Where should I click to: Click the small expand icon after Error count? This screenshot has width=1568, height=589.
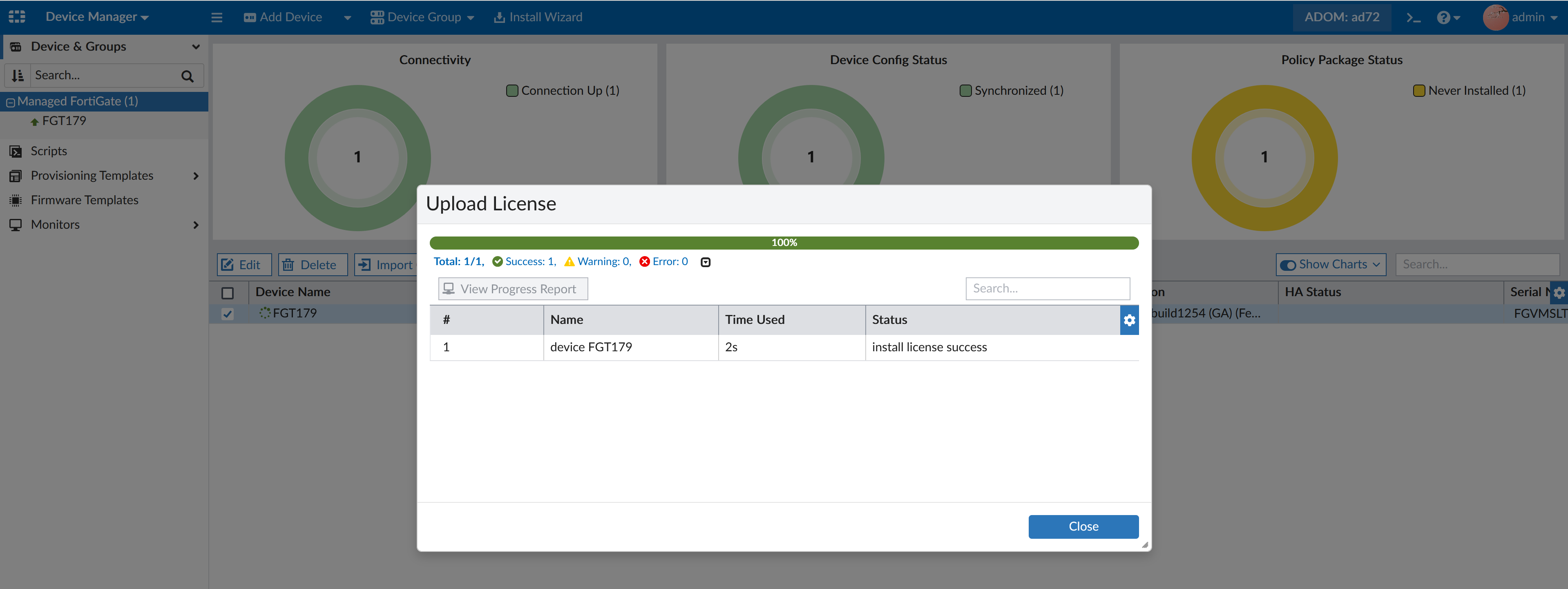(x=706, y=262)
